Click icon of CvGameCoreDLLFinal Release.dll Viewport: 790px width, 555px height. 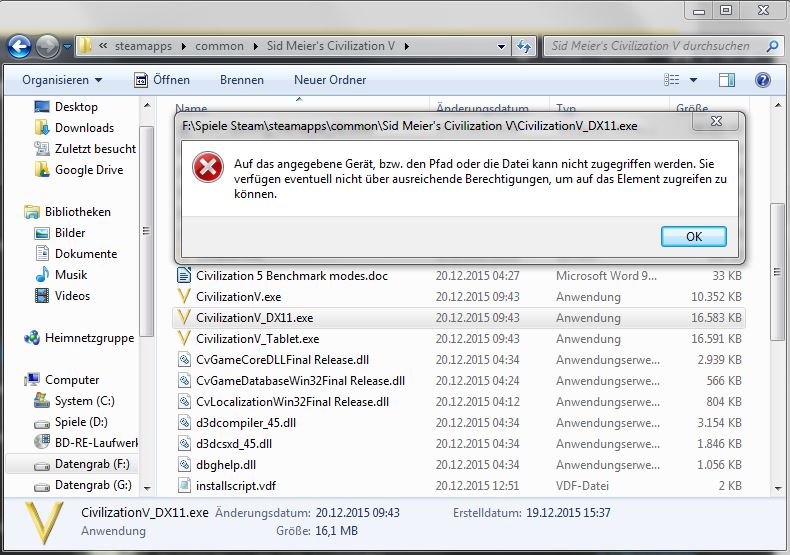click(184, 360)
